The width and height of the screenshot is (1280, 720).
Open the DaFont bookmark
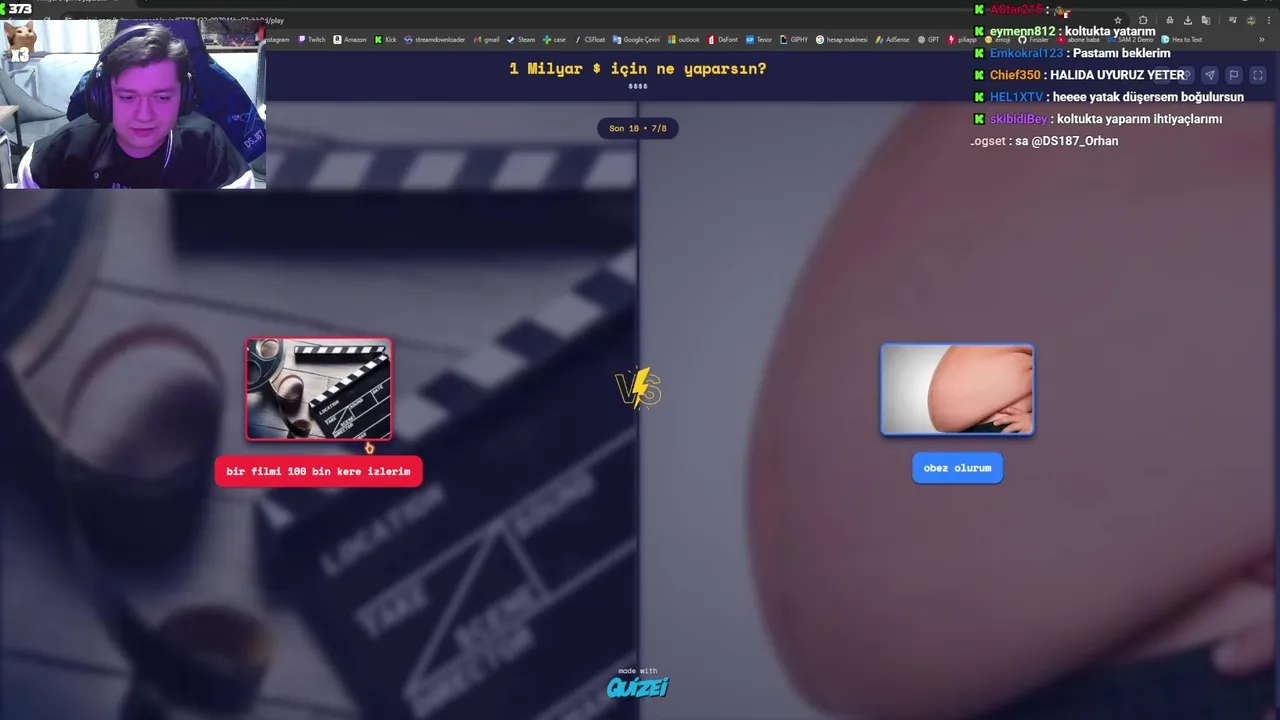click(723, 40)
